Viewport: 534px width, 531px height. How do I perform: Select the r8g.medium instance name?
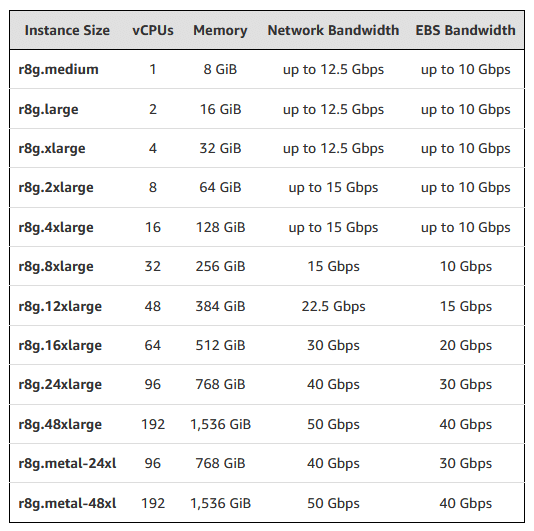pos(59,70)
